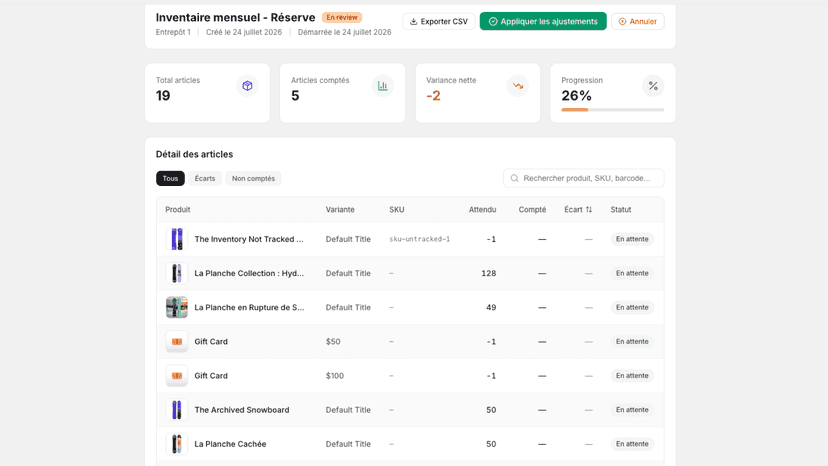
Task: Click the Articles comptés bar chart icon
Action: coord(382,86)
